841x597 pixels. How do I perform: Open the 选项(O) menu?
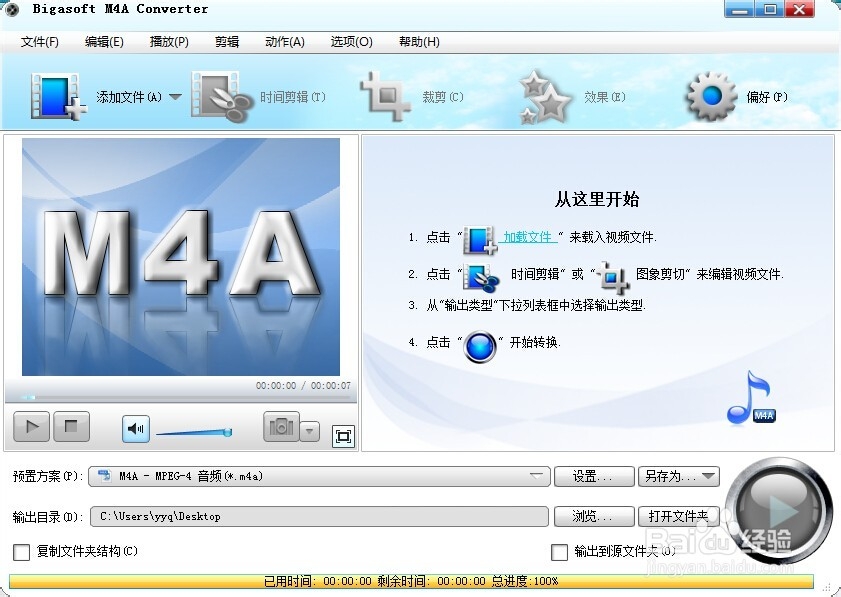pyautogui.click(x=351, y=42)
